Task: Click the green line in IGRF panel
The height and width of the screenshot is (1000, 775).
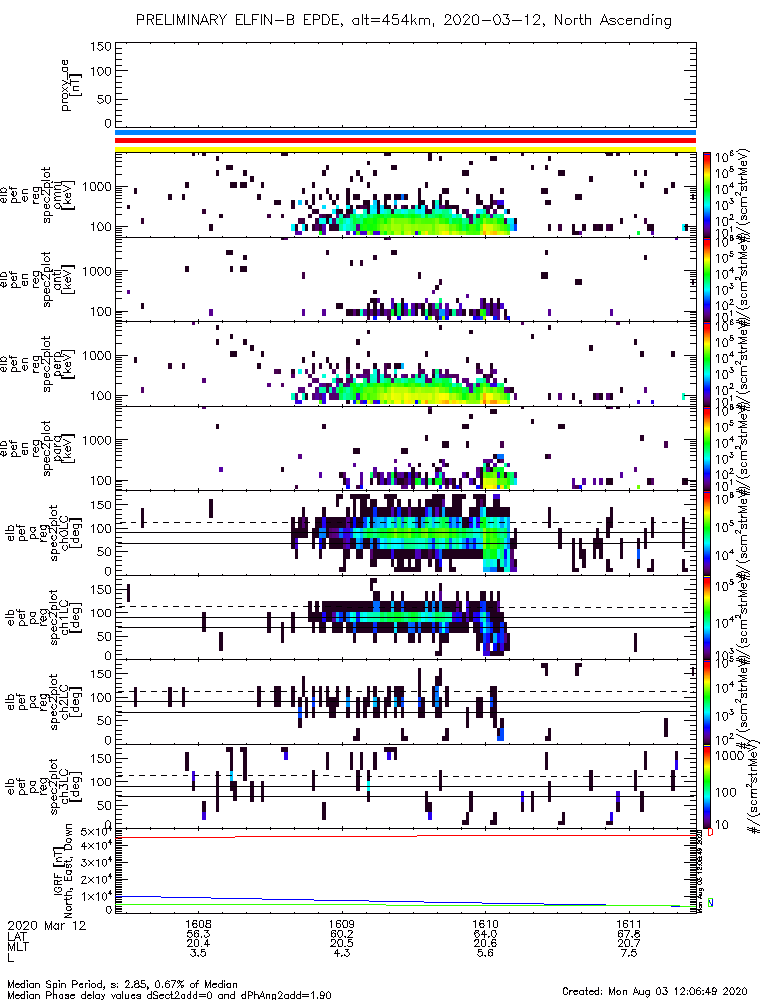Action: coord(405,905)
